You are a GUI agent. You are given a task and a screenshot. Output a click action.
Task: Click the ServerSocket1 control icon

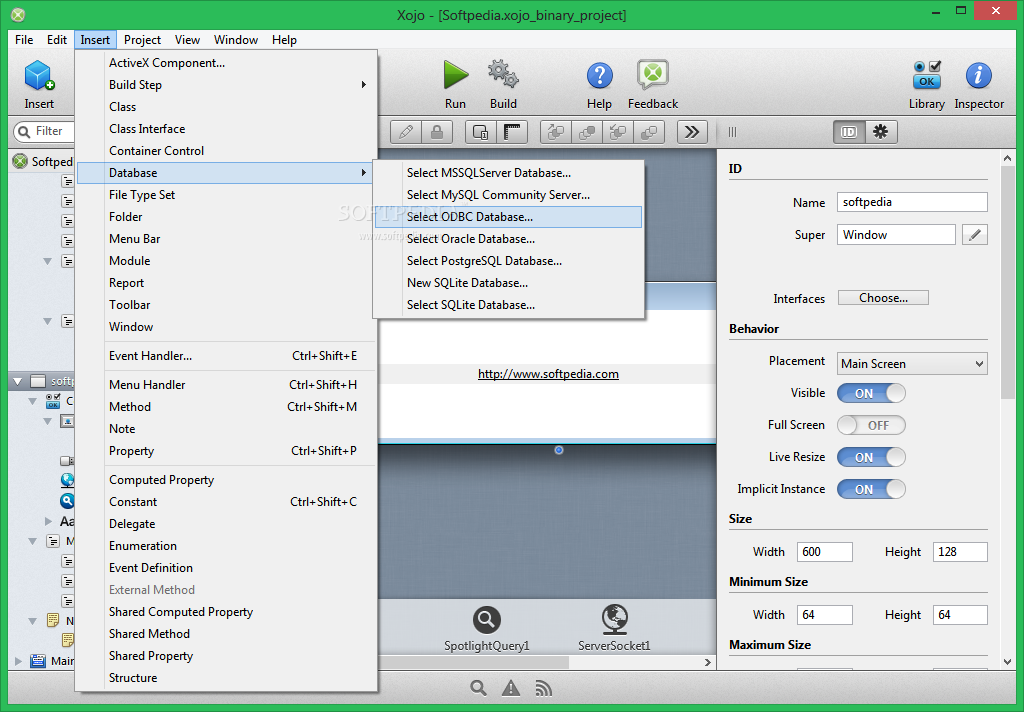[x=615, y=619]
